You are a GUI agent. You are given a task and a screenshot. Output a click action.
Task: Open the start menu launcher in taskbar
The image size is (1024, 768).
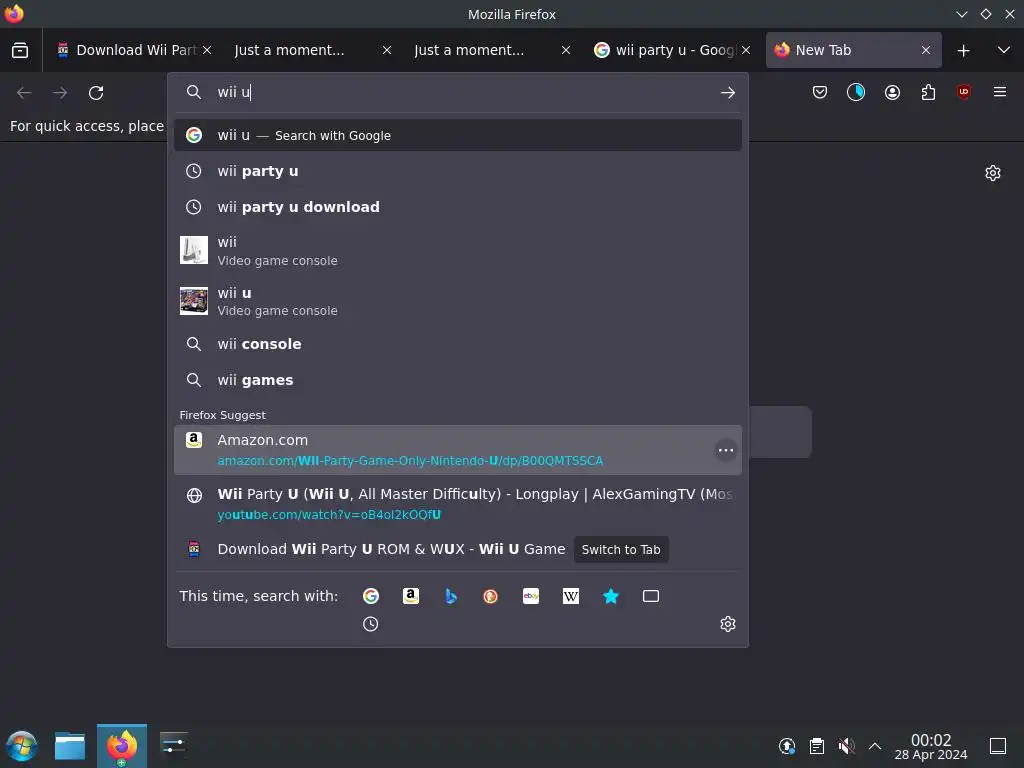click(22, 746)
